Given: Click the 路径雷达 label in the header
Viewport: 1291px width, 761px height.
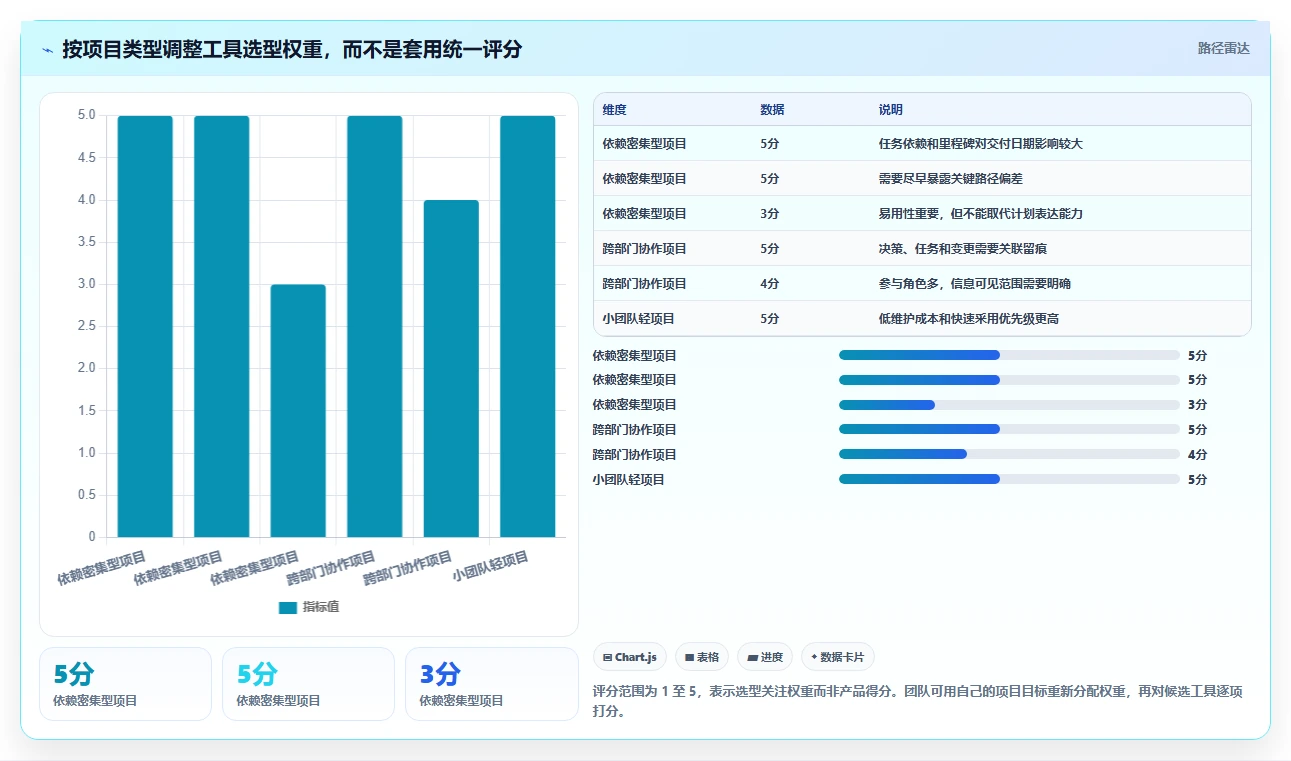Looking at the screenshot, I should (1224, 48).
